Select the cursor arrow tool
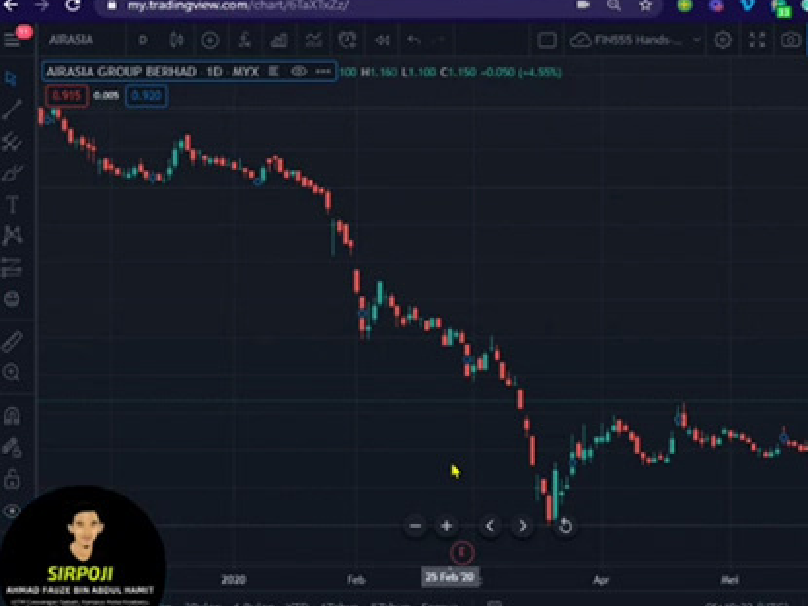 pos(11,79)
